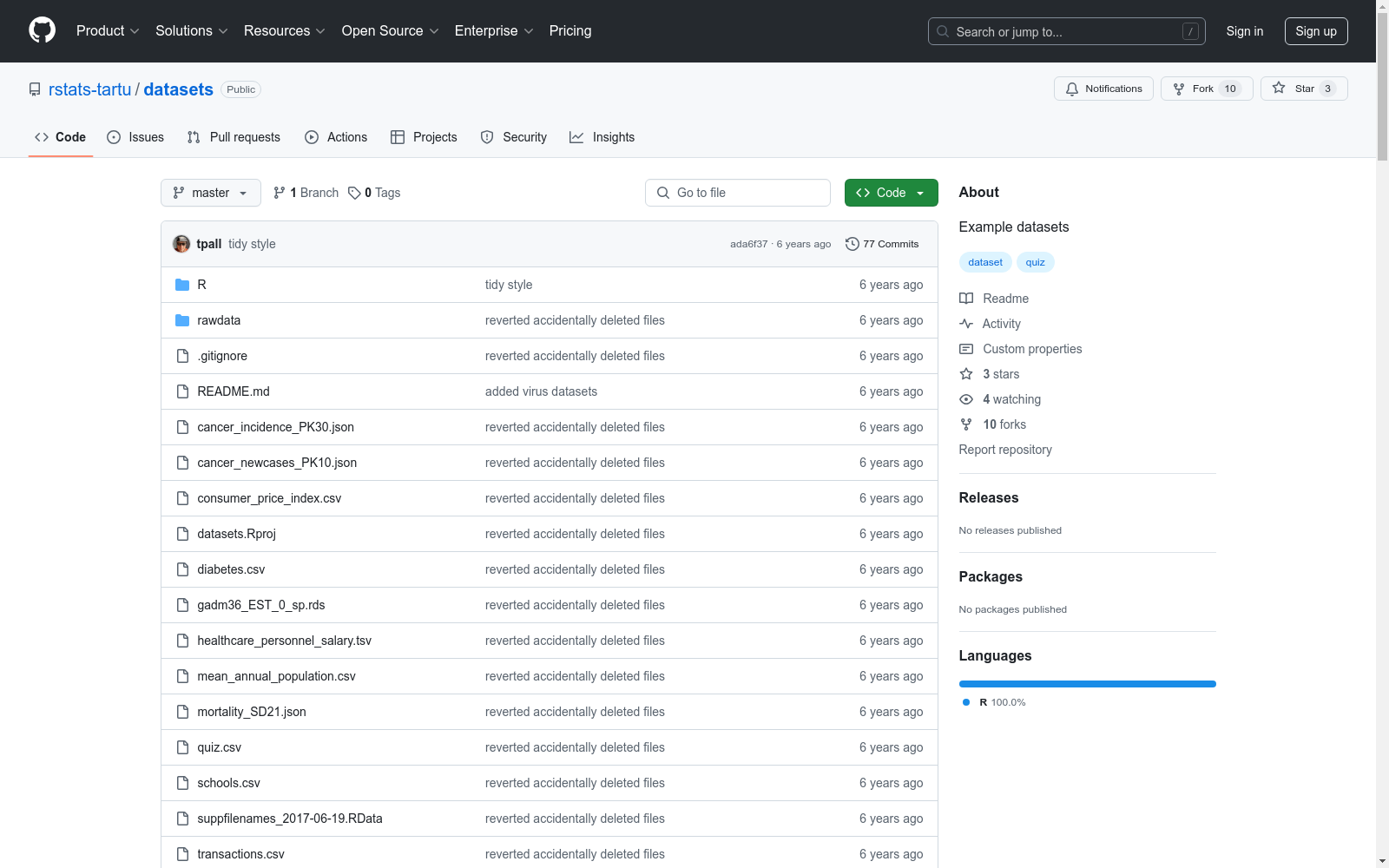
Task: Click the book icon beside Readme
Action: [966, 299]
